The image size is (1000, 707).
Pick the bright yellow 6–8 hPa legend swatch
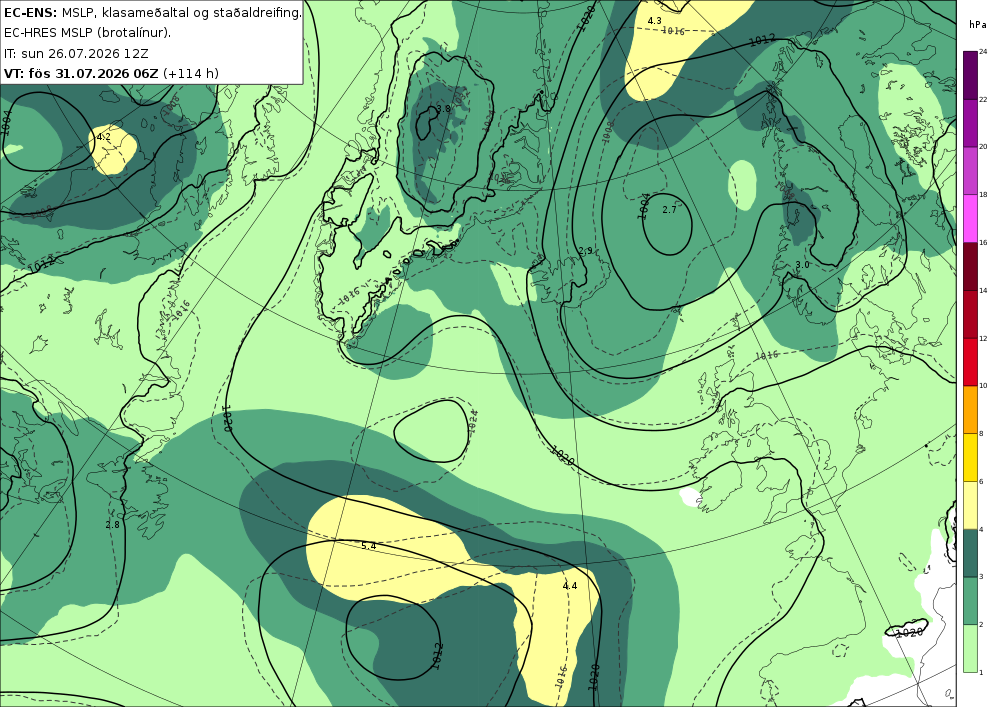(970, 458)
